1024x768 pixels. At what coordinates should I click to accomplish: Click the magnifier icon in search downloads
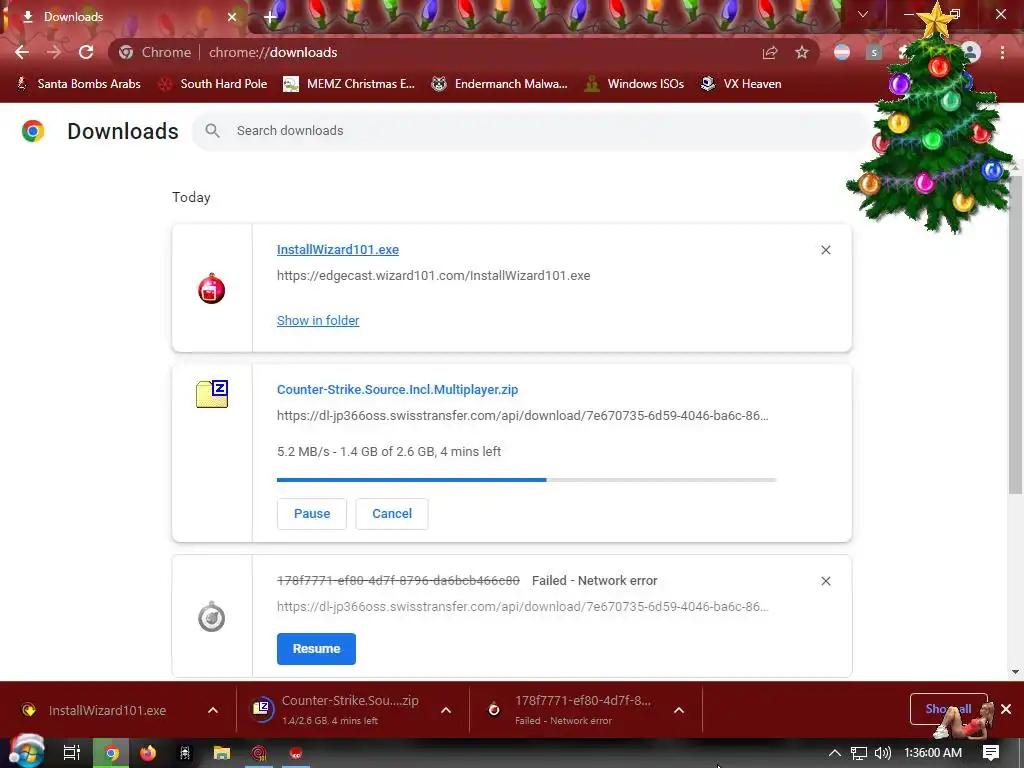(212, 131)
